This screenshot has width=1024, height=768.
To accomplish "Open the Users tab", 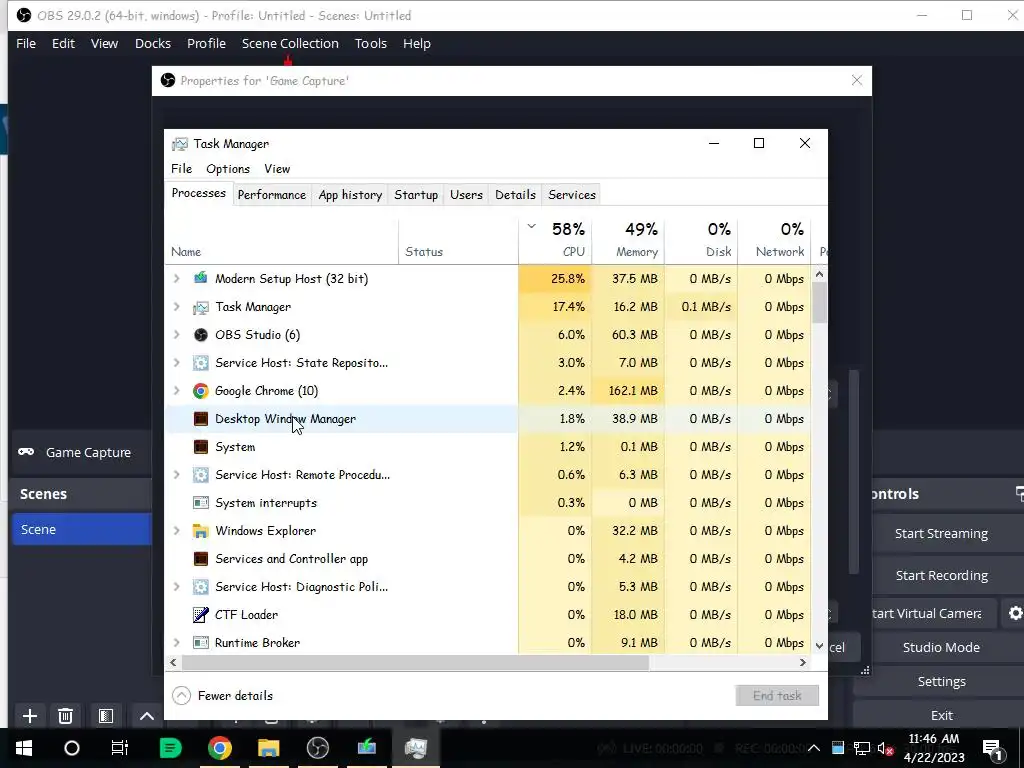I will pyautogui.click(x=466, y=195).
